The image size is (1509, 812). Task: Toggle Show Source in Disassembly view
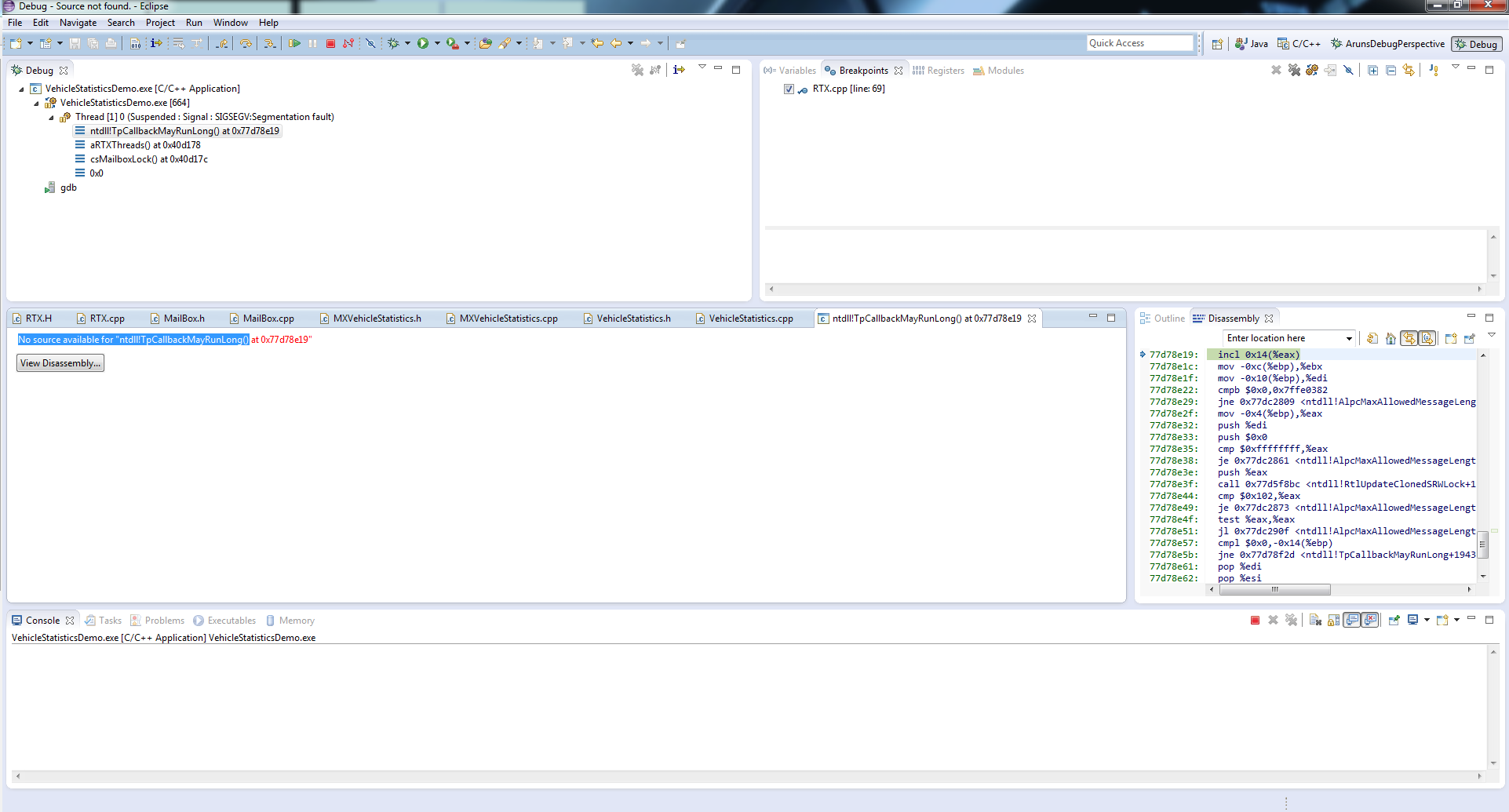(1428, 338)
